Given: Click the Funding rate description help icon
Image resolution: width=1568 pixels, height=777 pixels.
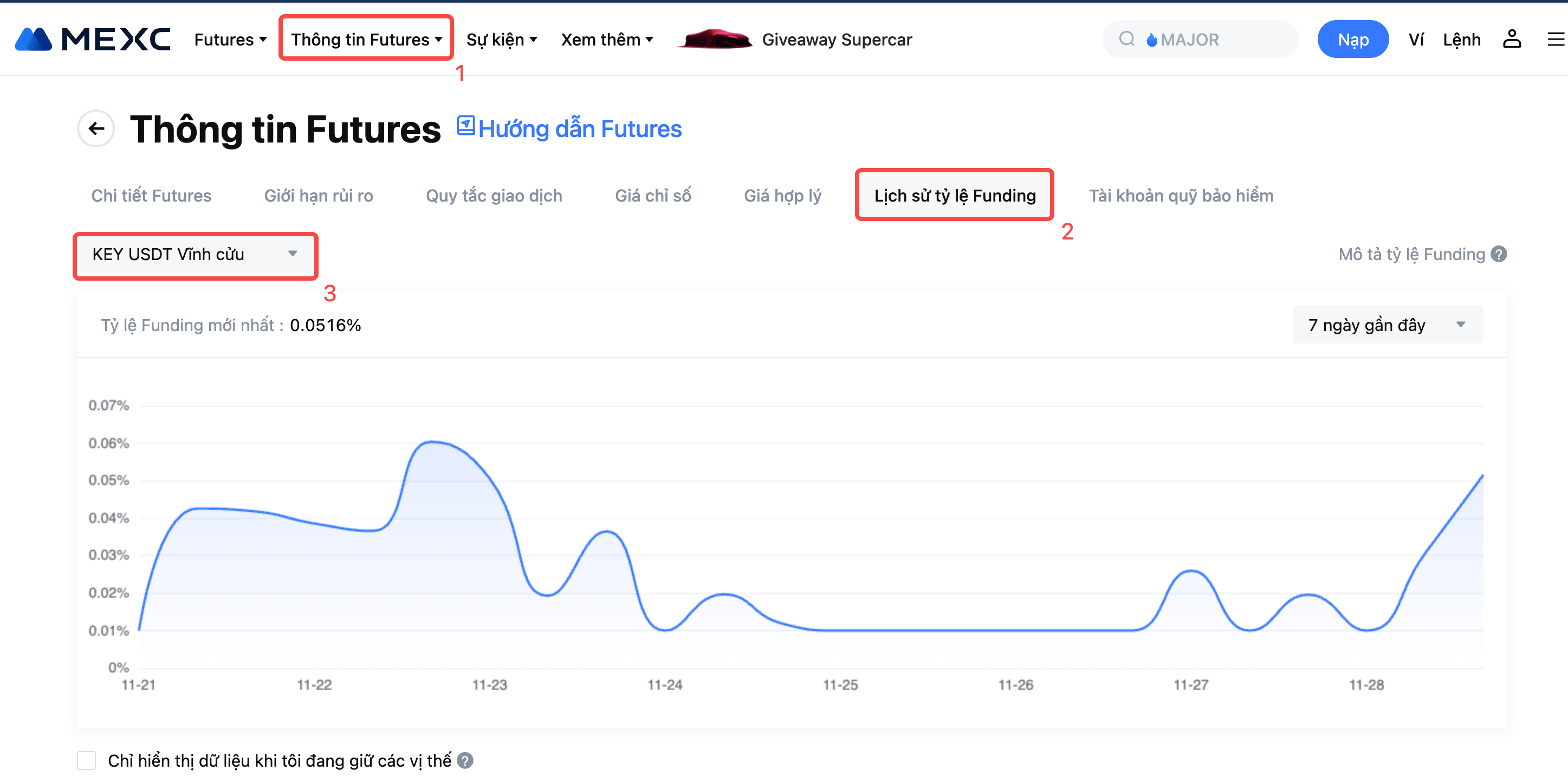Looking at the screenshot, I should [1499, 254].
